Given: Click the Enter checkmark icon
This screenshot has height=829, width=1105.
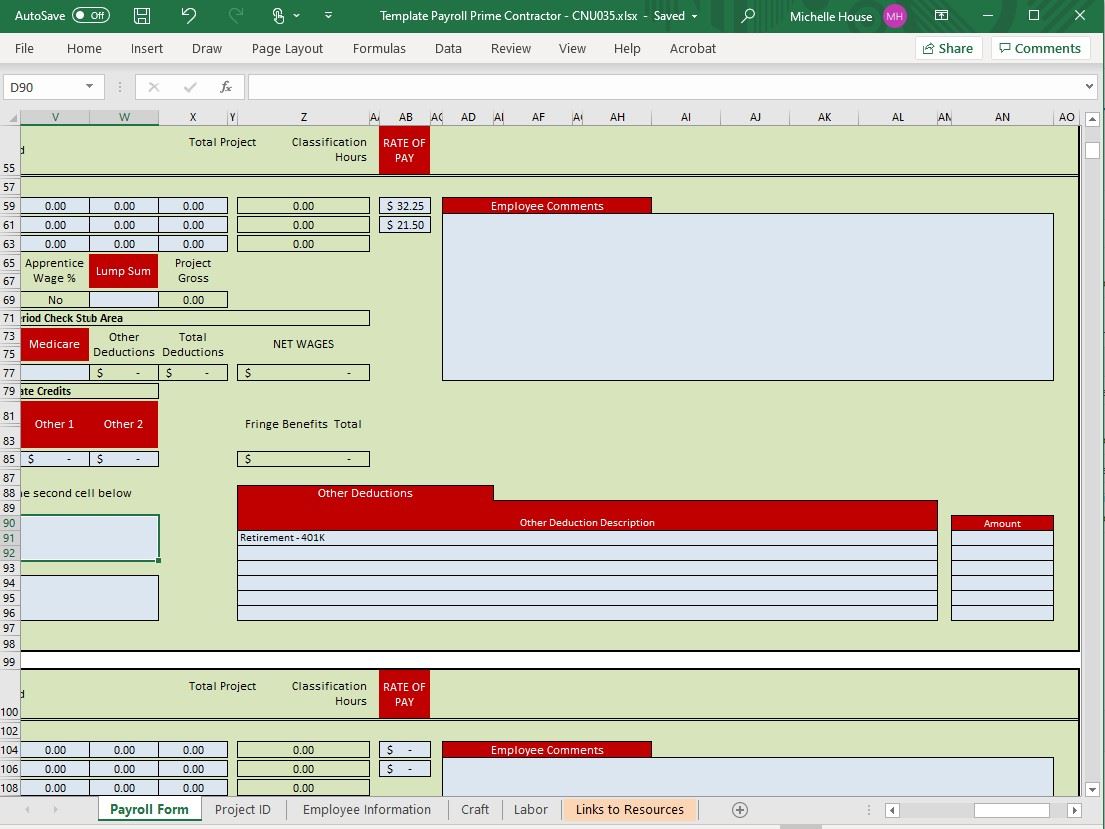Looking at the screenshot, I should tap(190, 87).
